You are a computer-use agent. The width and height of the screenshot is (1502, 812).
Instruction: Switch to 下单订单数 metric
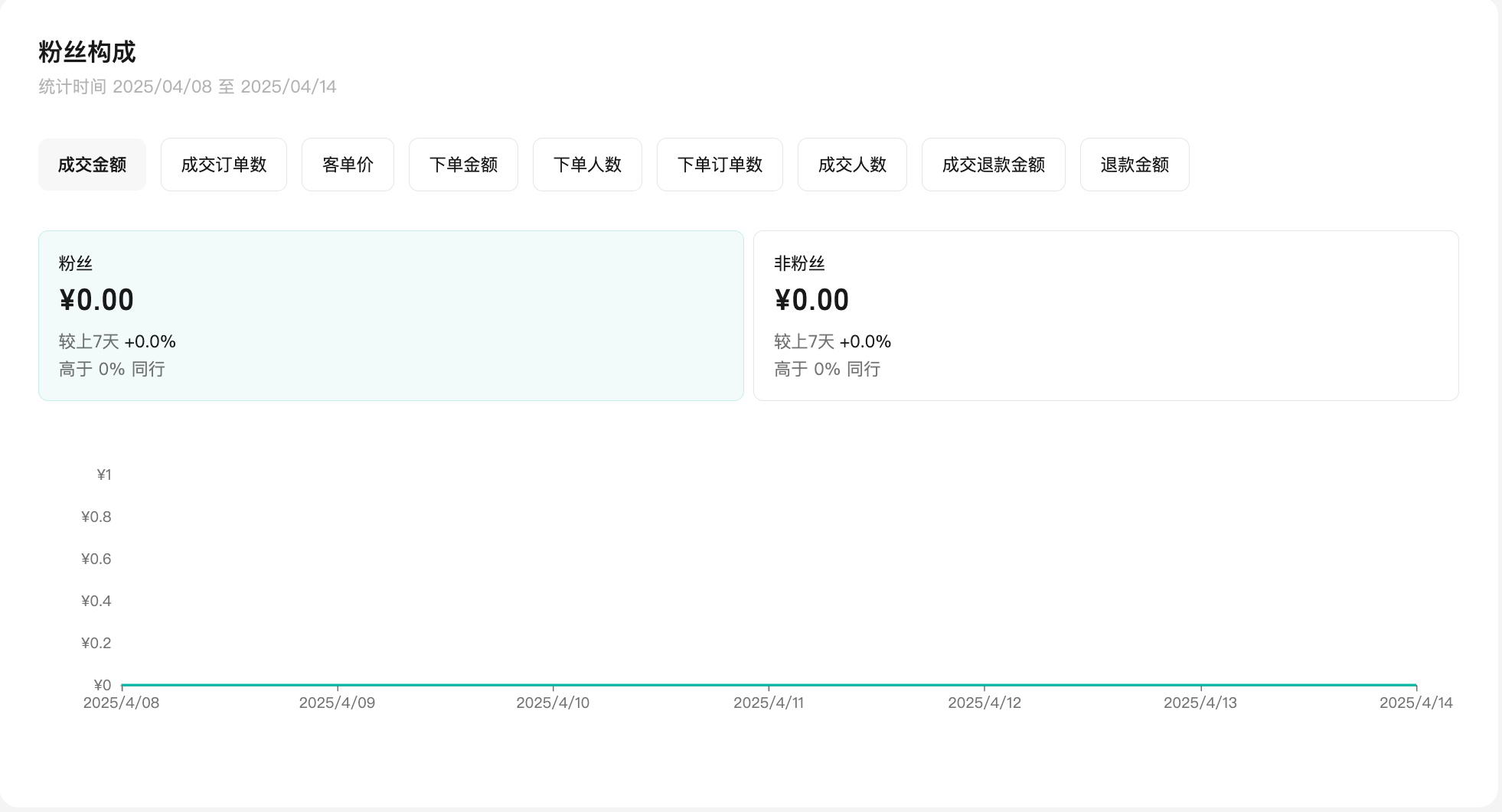pyautogui.click(x=720, y=165)
